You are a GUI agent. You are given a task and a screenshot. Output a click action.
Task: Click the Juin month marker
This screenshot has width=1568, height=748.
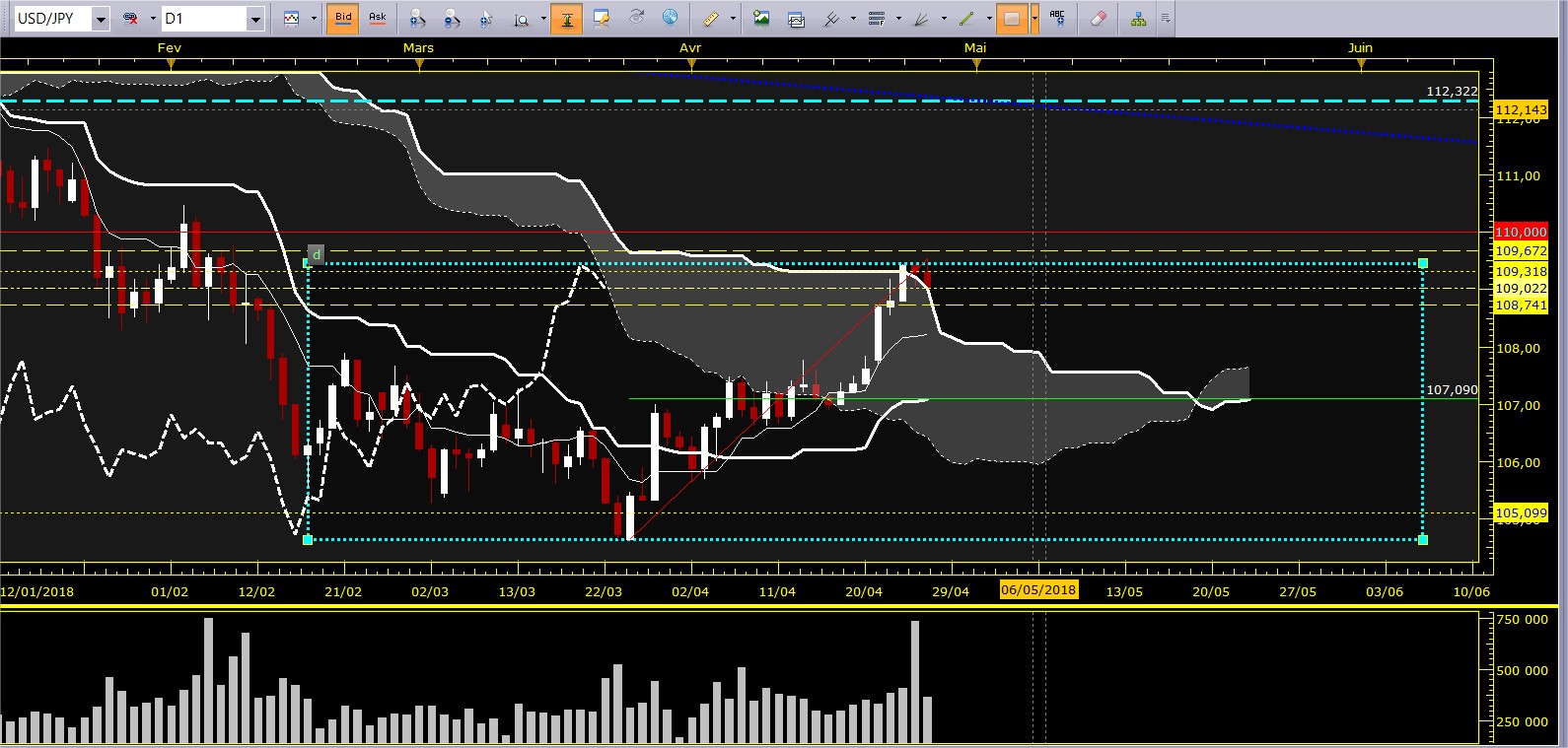click(1360, 47)
